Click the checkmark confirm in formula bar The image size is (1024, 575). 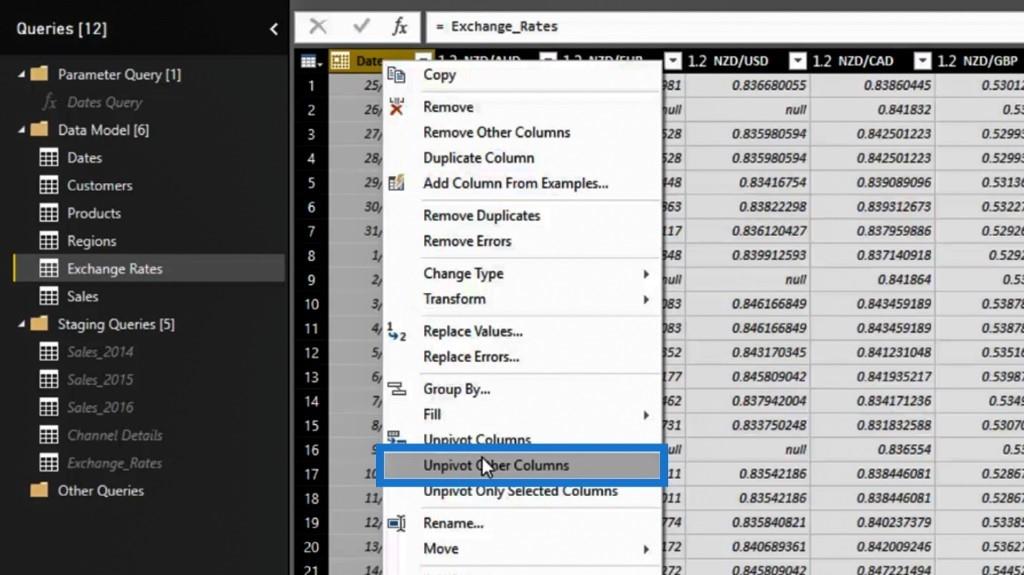pos(360,26)
